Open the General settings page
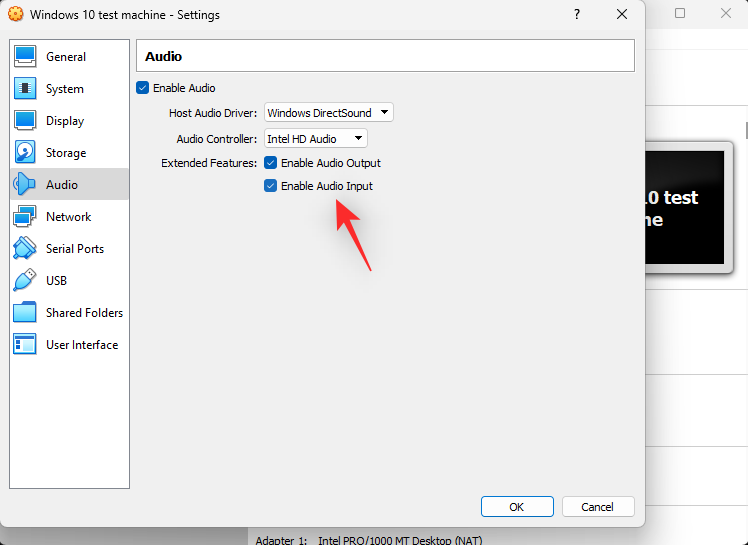748x545 pixels. point(70,57)
